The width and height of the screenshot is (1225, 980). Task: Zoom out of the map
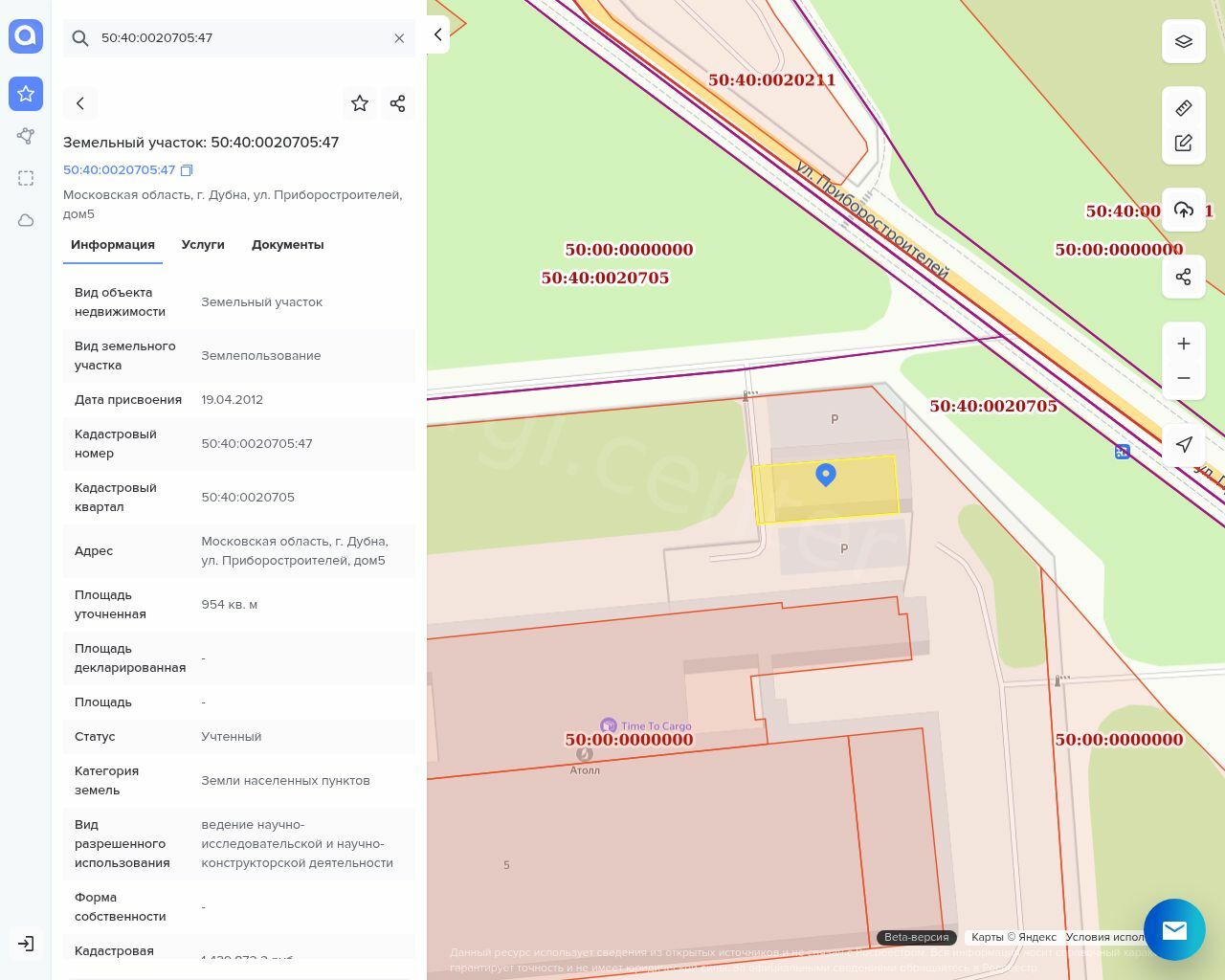tap(1184, 378)
